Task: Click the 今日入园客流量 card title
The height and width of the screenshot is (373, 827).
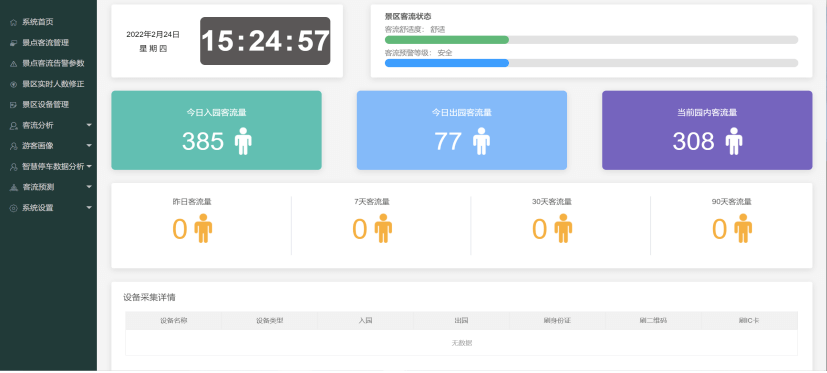Action: pos(216,112)
